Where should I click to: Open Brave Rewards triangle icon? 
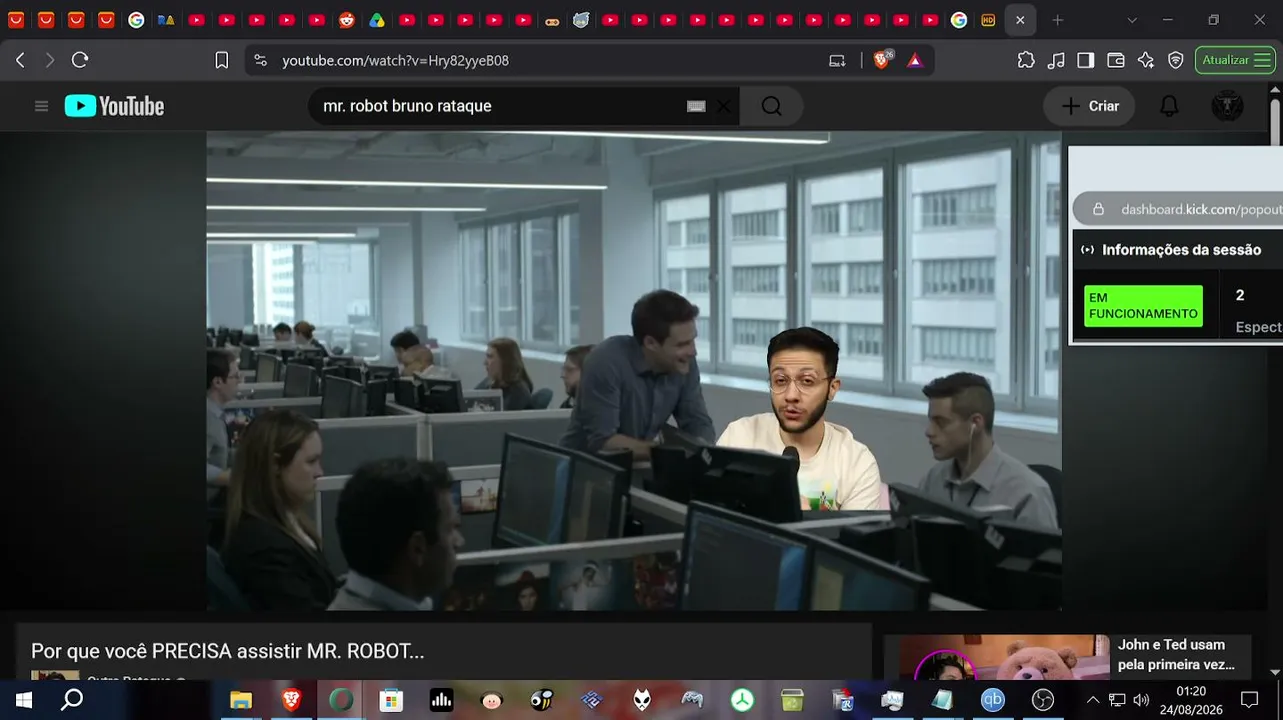coord(914,60)
